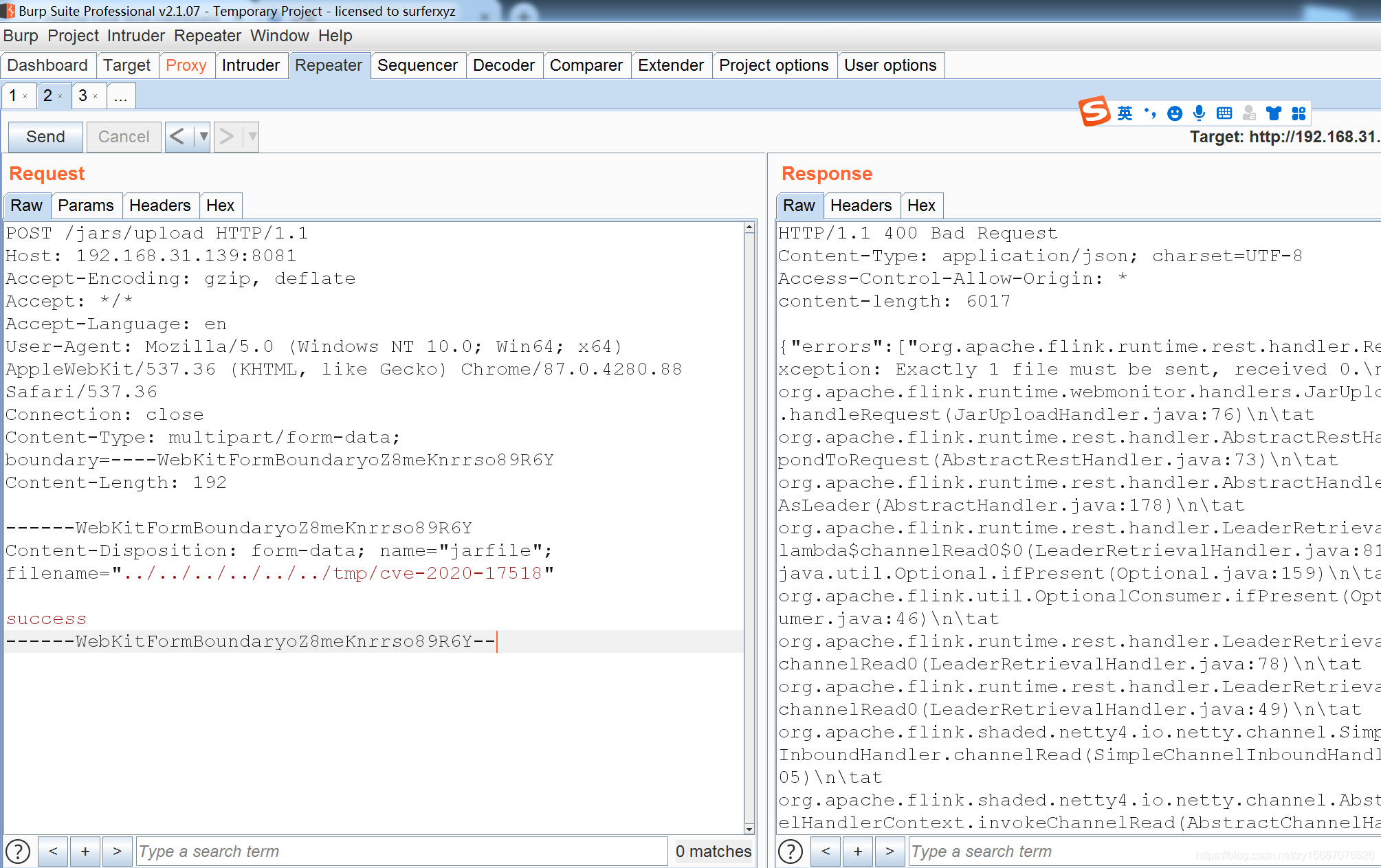1381x868 pixels.
Task: Click the plus button in Response search bar
Action: [858, 852]
